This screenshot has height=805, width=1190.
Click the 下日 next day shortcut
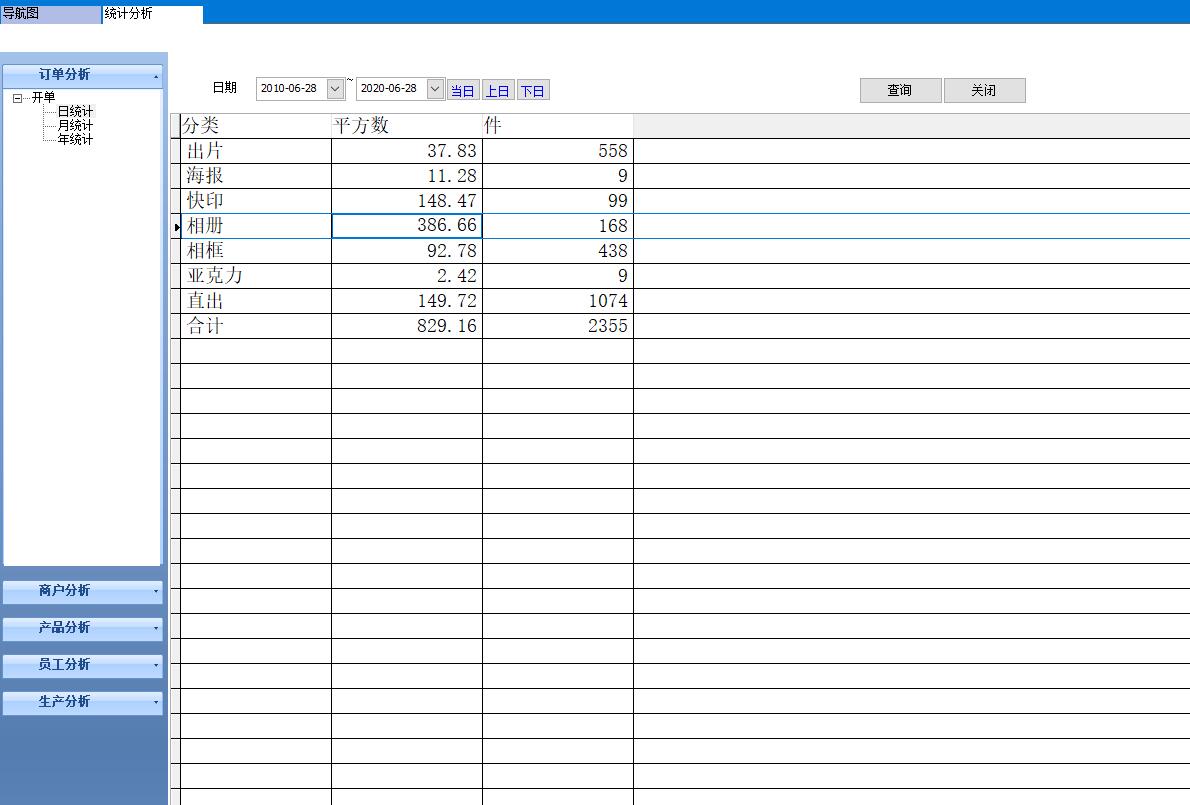533,91
